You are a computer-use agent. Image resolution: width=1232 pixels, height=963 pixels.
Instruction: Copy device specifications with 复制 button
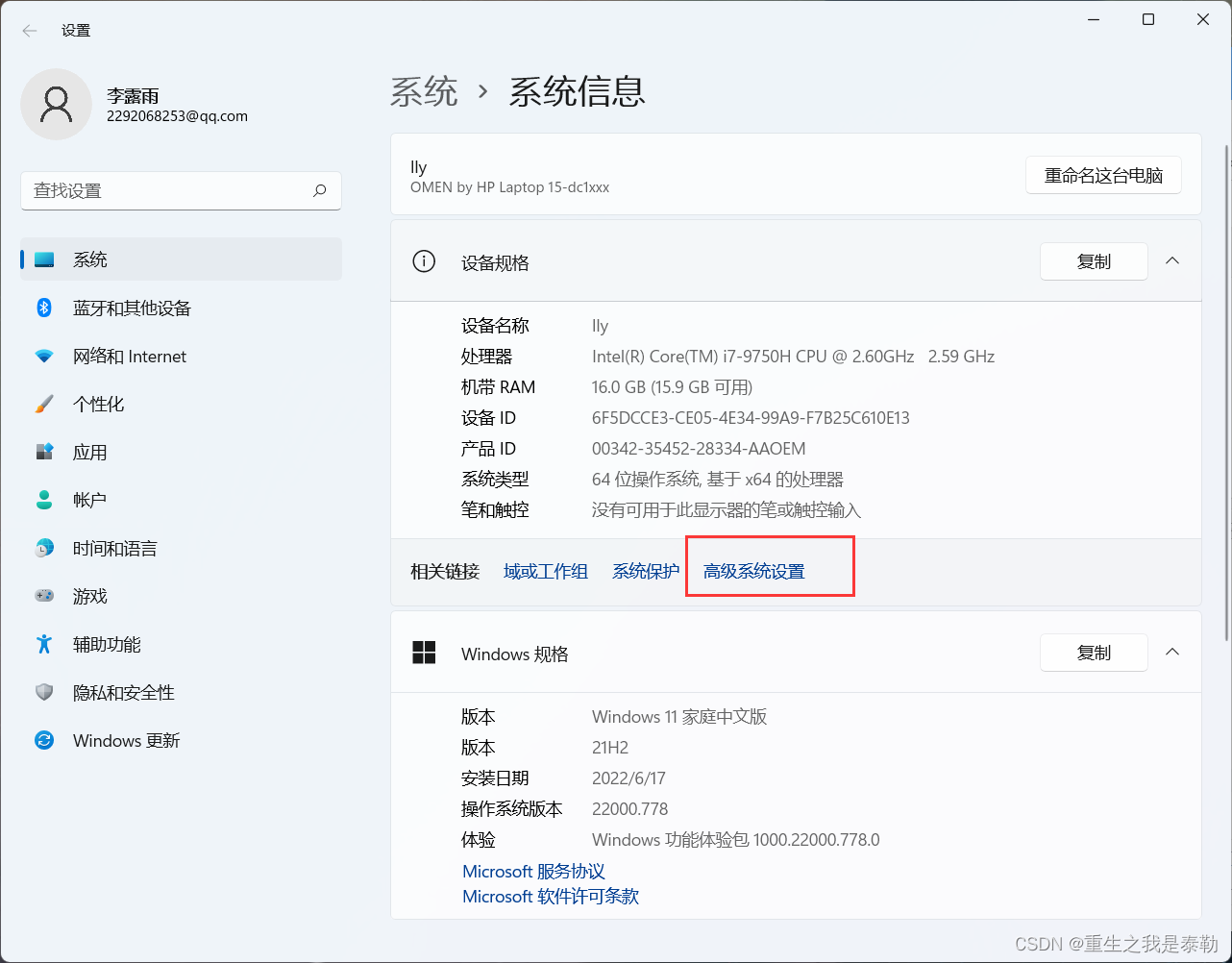[x=1094, y=261]
